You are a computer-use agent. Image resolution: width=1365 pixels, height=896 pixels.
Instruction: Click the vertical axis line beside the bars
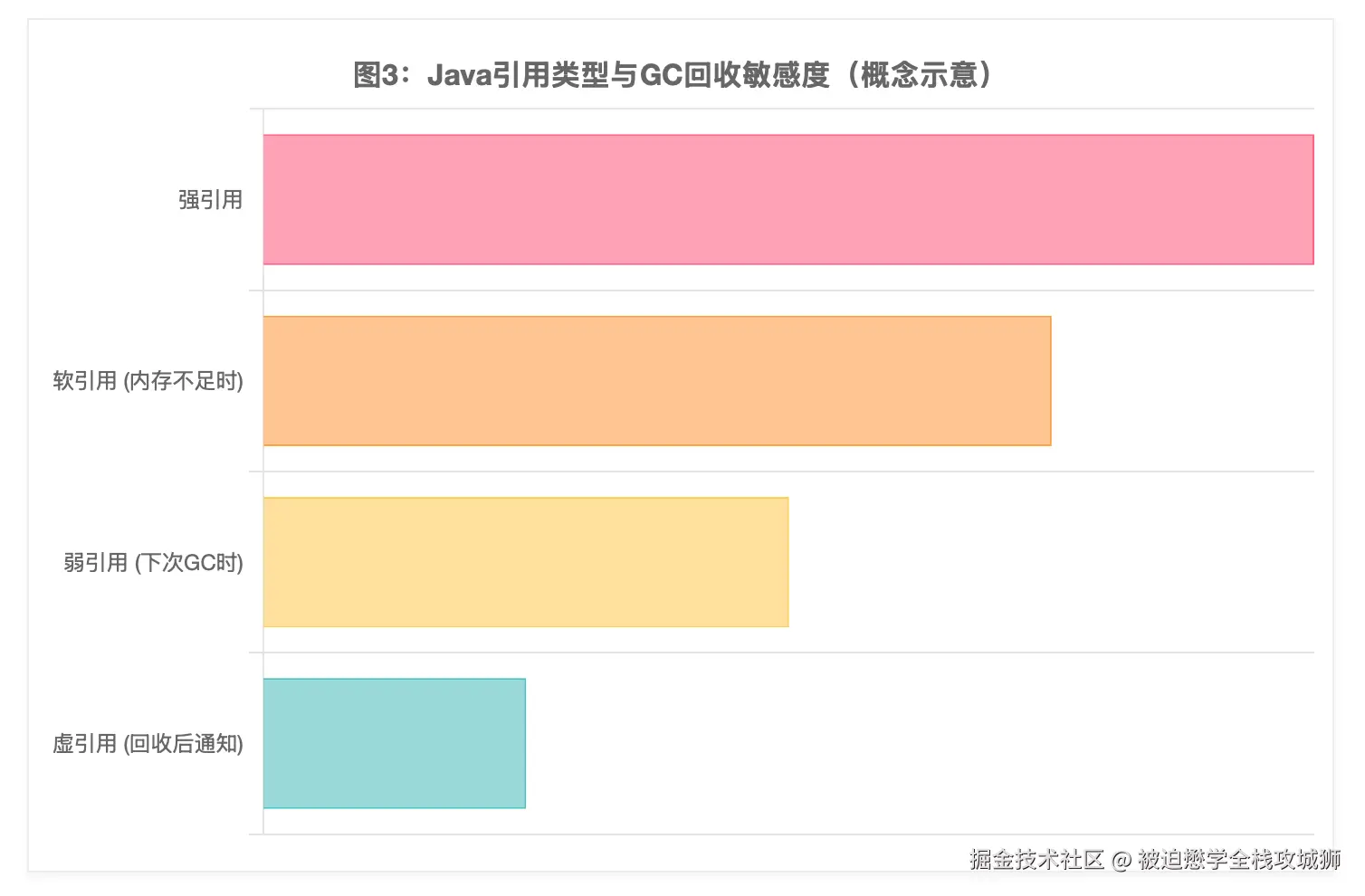pos(263,471)
